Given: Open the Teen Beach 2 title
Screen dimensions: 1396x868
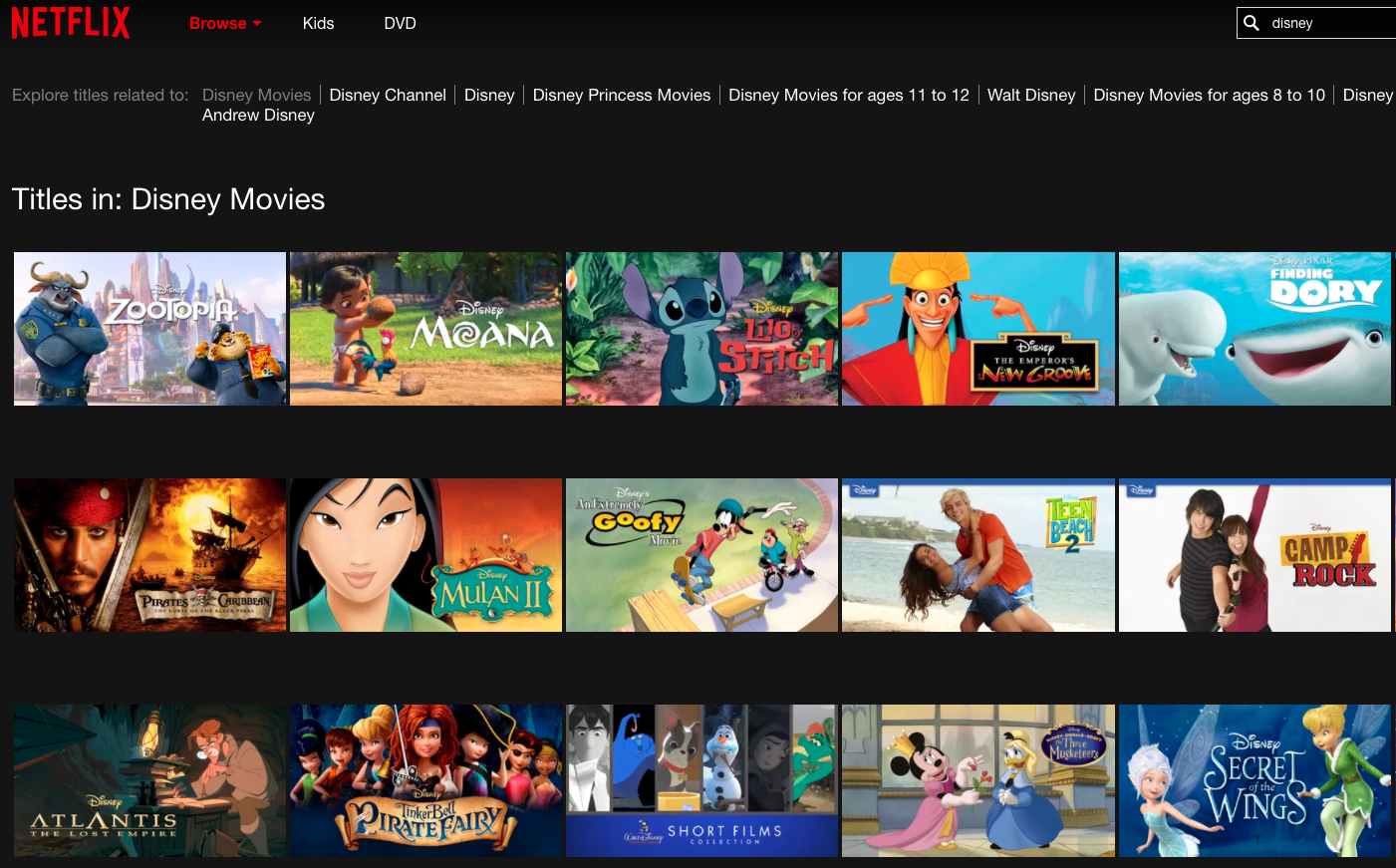Looking at the screenshot, I should pos(977,555).
